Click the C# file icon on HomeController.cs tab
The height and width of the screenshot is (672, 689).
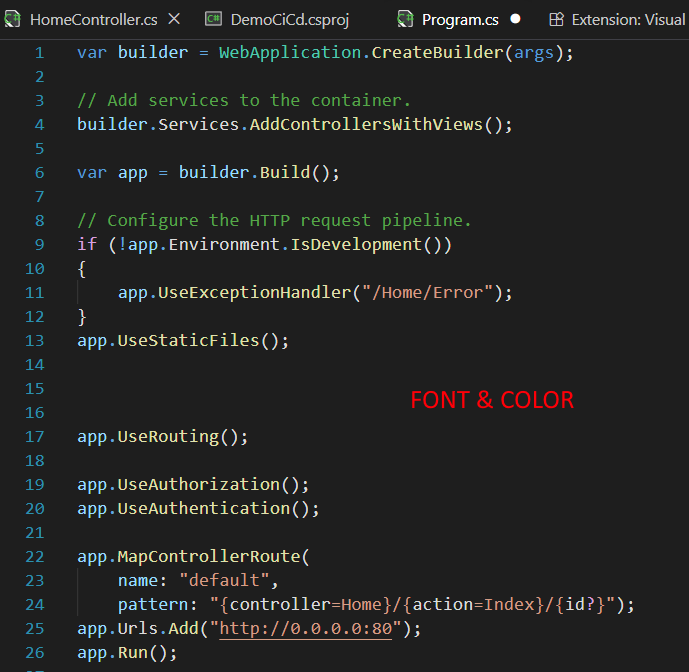[x=13, y=19]
